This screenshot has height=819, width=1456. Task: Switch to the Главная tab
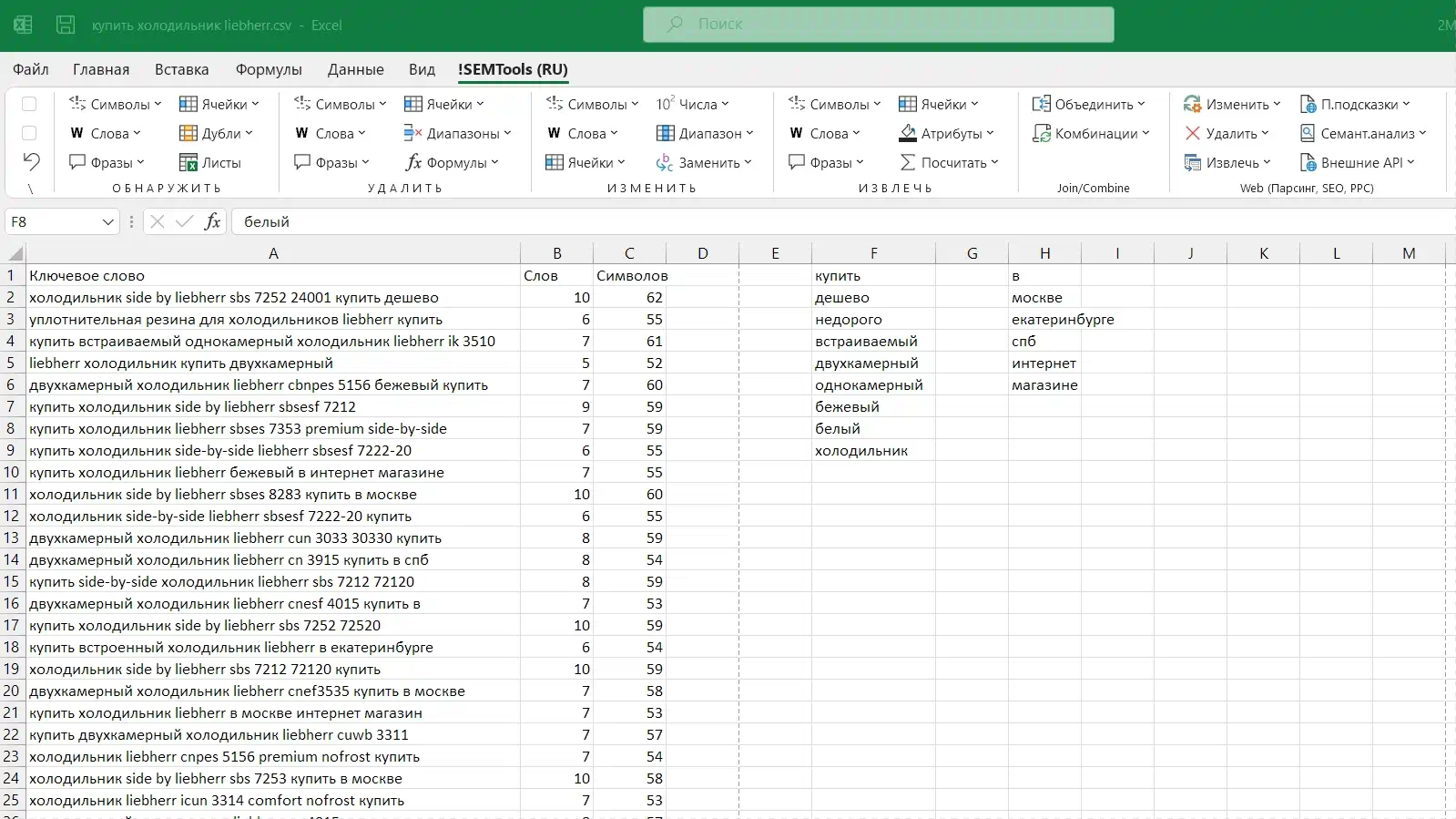click(x=101, y=69)
